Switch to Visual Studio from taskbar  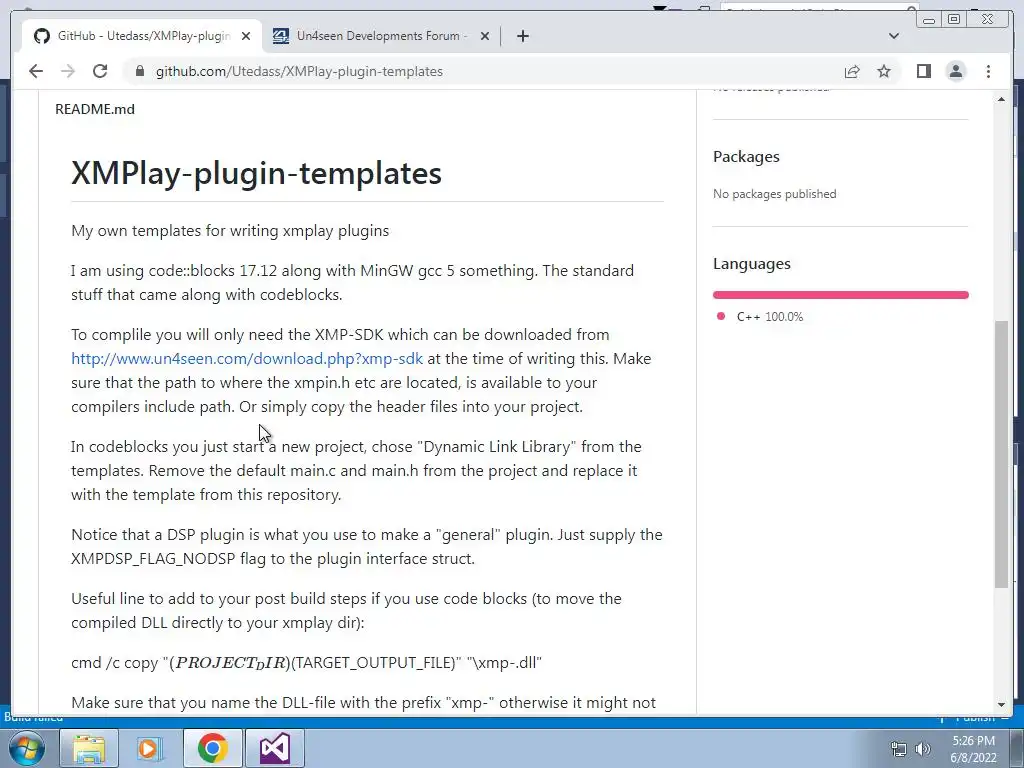[x=274, y=748]
